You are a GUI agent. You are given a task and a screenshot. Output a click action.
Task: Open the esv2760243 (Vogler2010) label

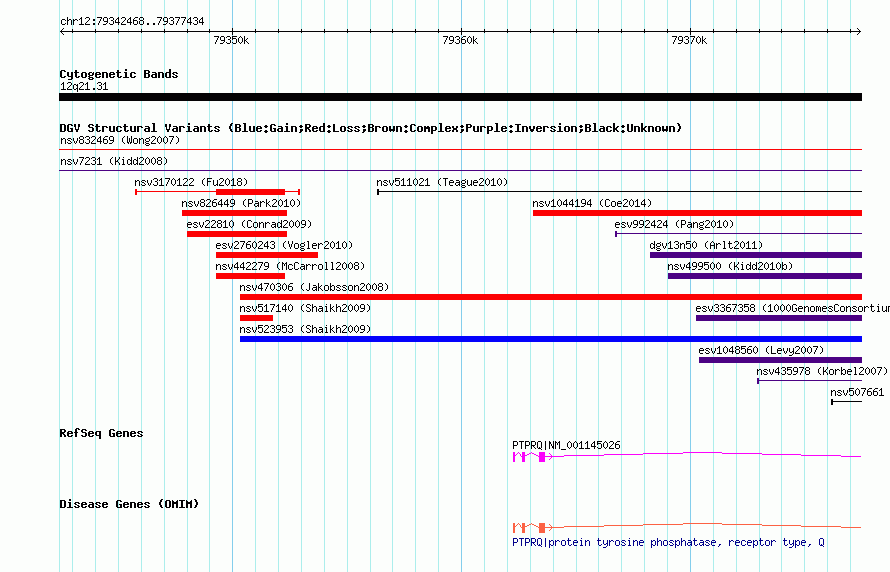coord(284,245)
